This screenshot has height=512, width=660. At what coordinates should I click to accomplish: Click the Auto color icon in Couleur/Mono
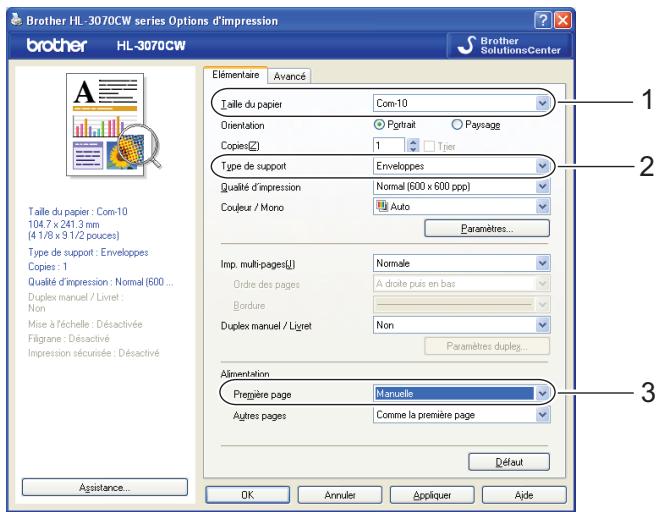(x=382, y=206)
